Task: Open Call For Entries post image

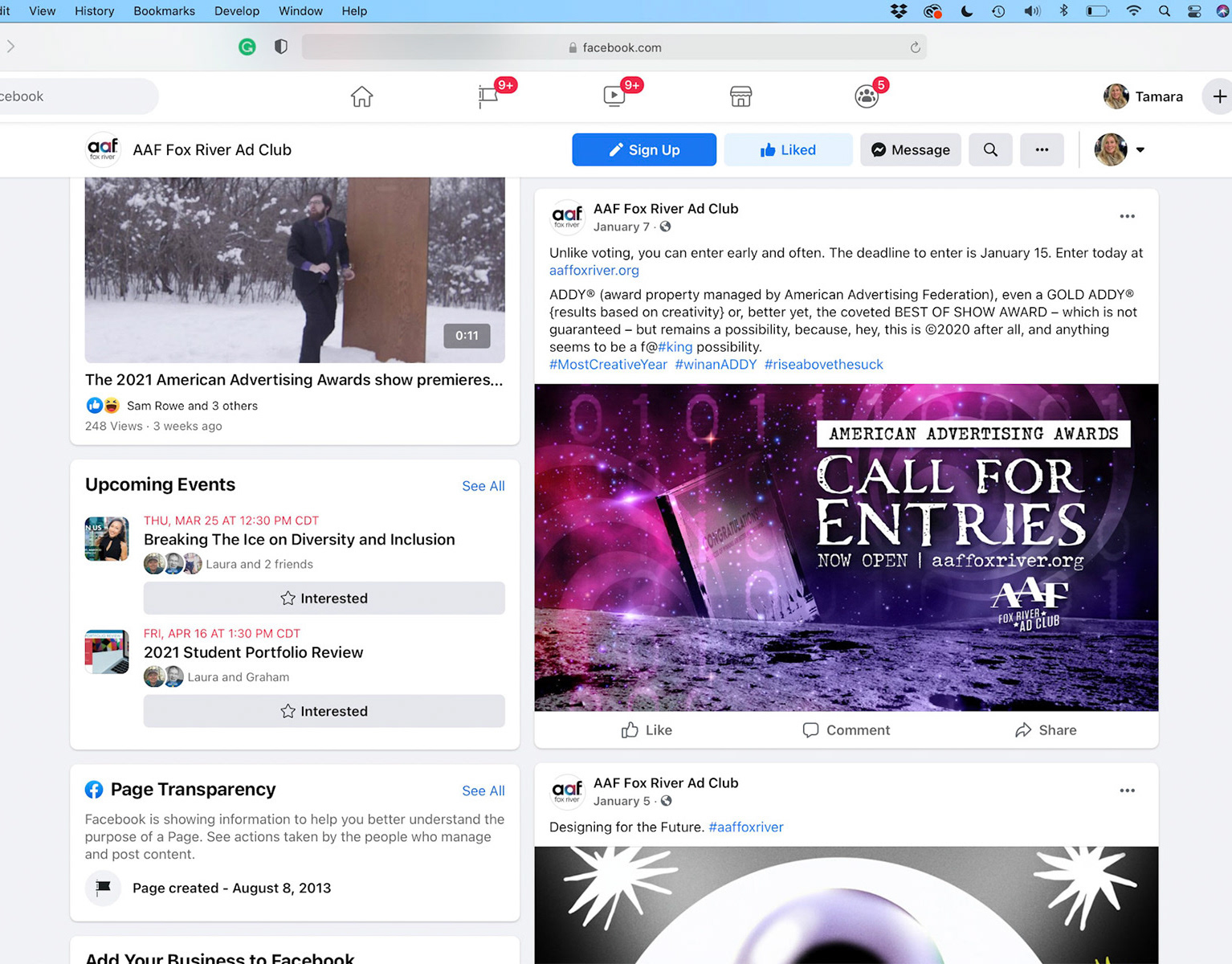Action: pos(846,547)
